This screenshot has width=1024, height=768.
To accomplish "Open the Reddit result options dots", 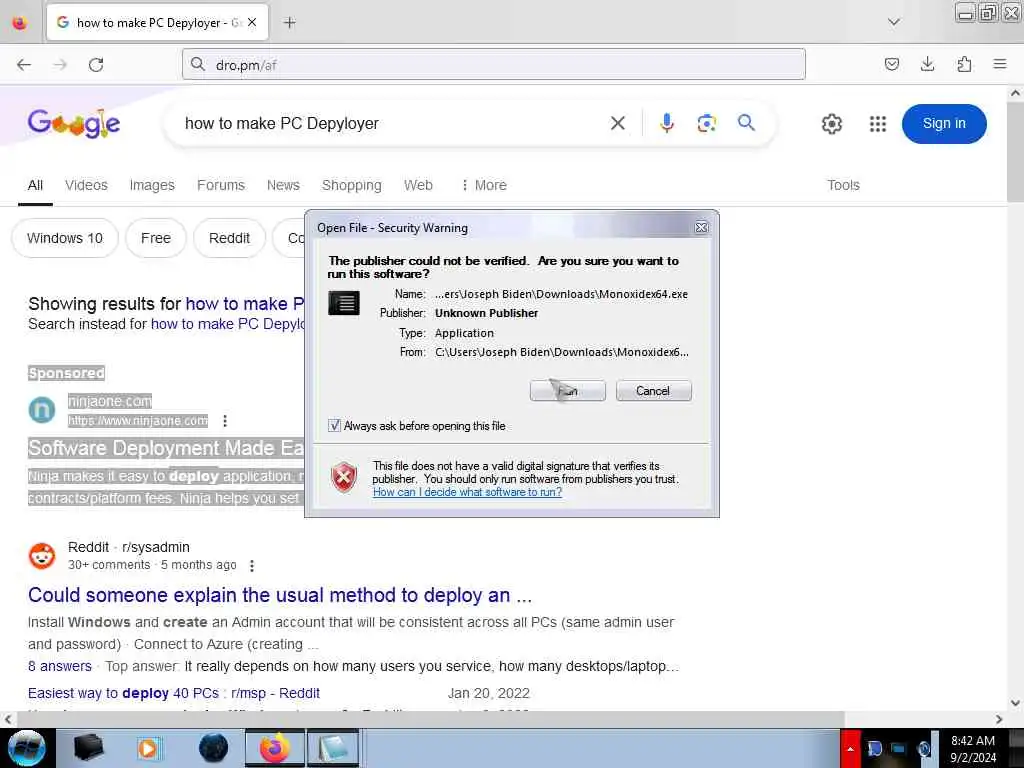I will 252,566.
